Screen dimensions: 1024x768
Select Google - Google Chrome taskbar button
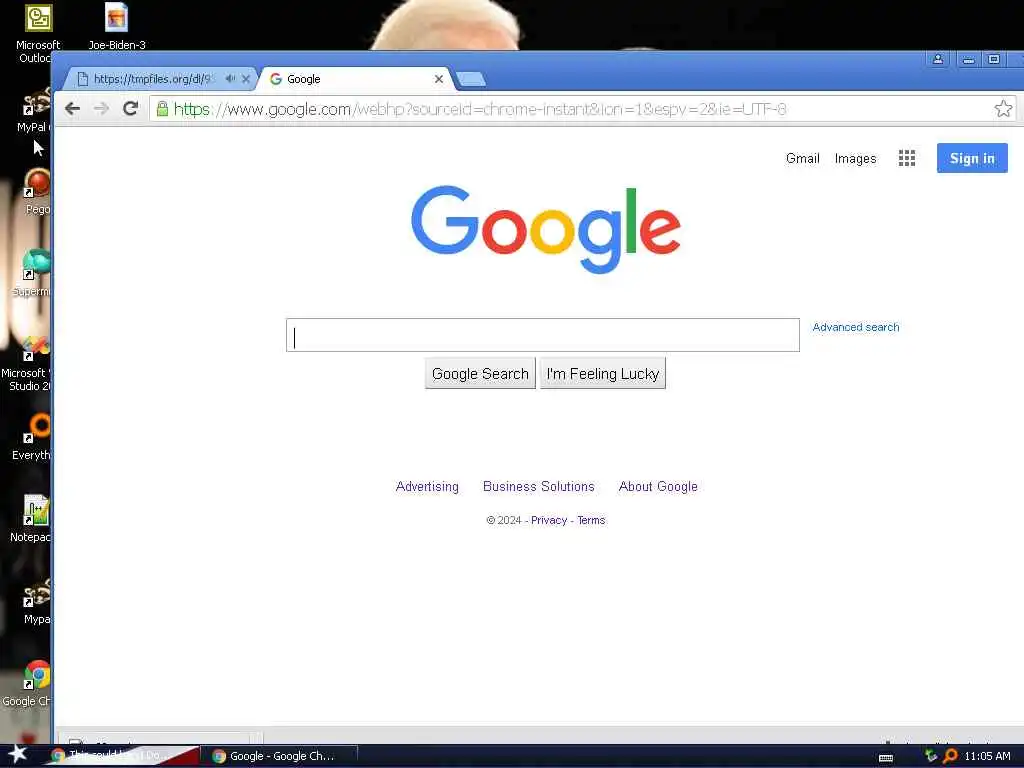coord(282,756)
